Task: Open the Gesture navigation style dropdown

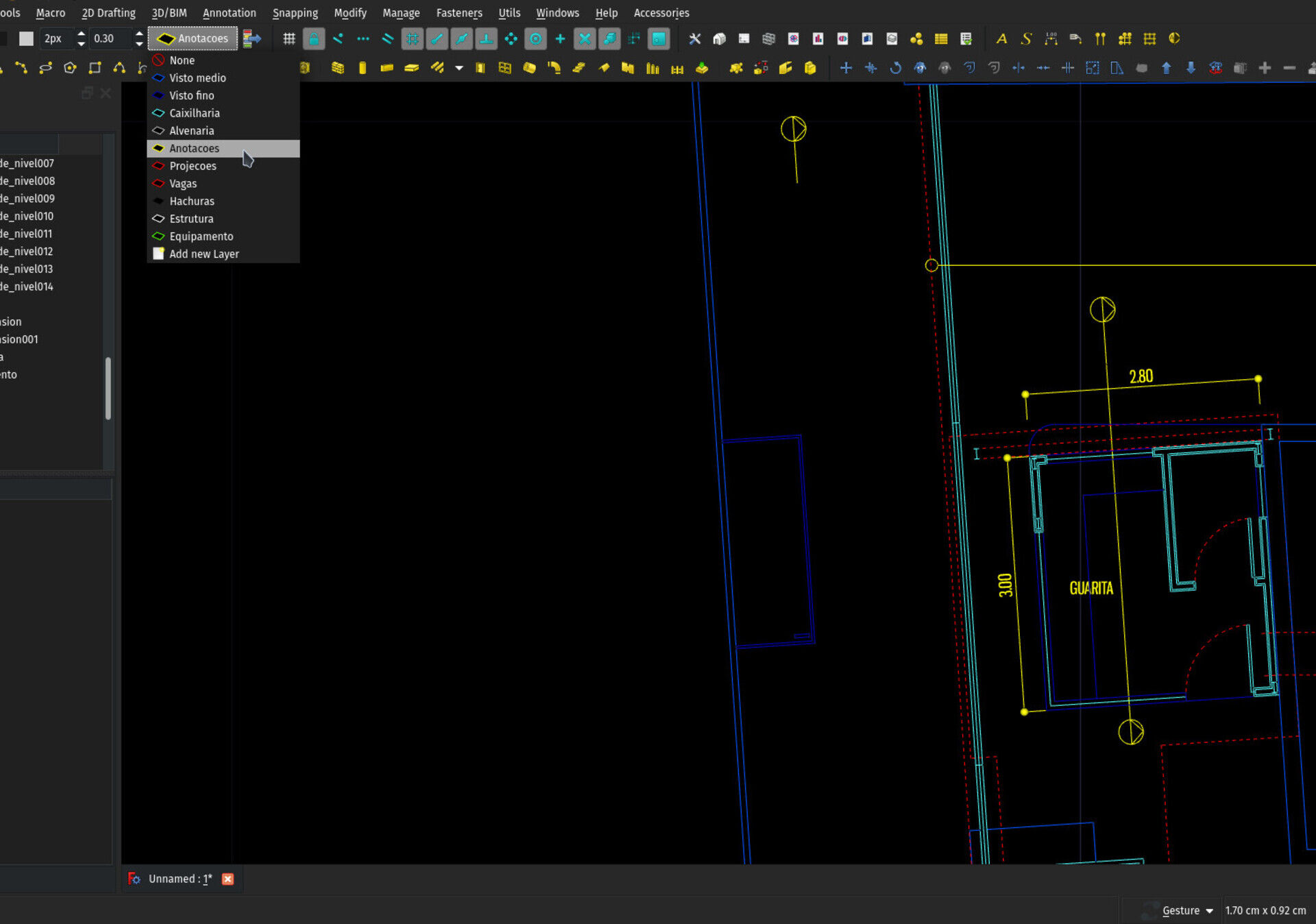Action: click(x=1189, y=911)
